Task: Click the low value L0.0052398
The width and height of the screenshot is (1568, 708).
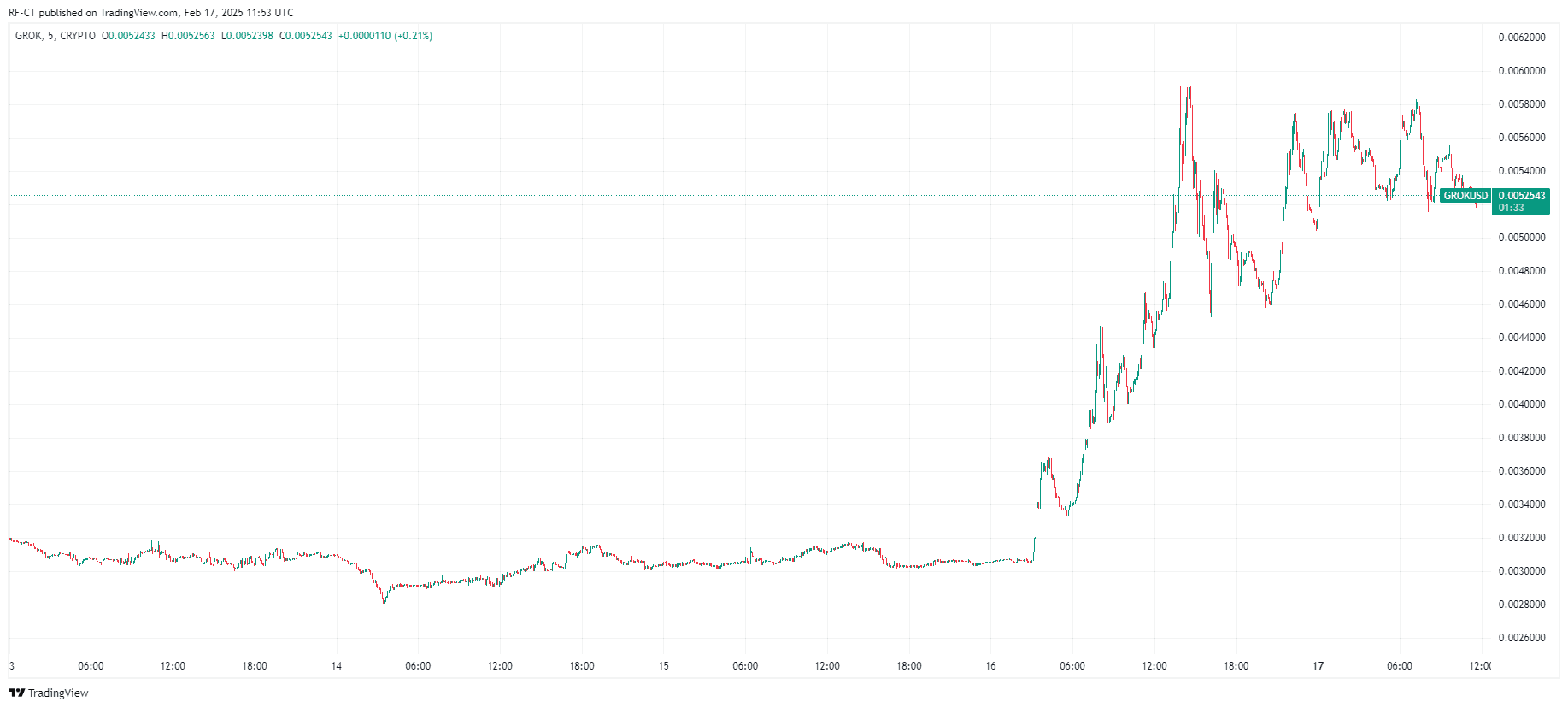Action: tap(247, 36)
